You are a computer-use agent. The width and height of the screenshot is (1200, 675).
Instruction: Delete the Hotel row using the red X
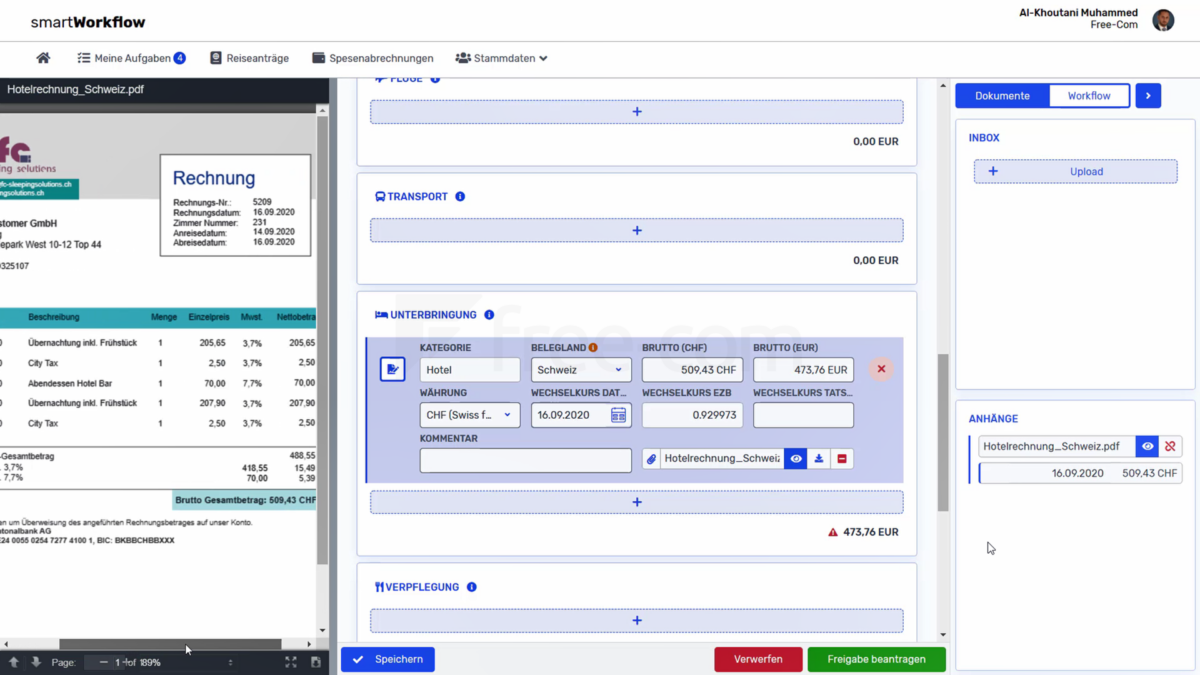[x=881, y=369]
